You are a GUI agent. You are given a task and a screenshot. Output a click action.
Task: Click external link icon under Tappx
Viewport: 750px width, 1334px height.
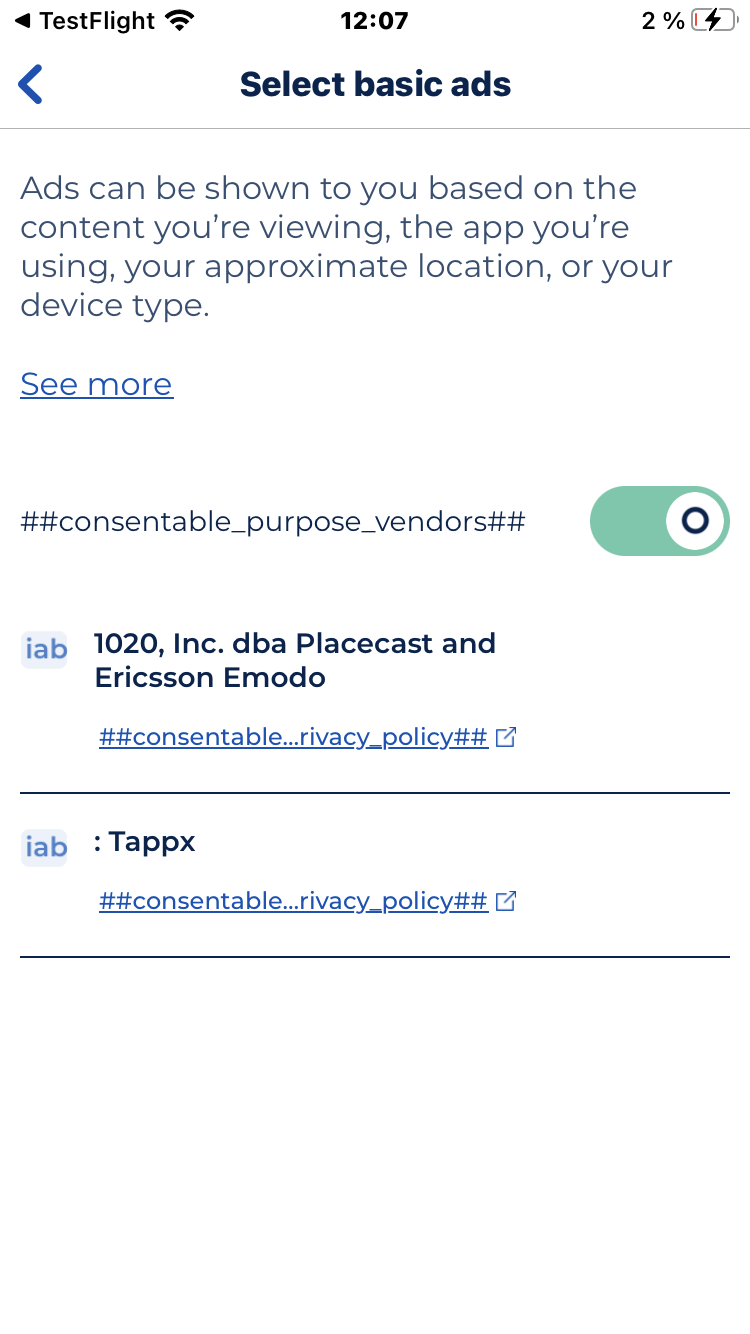pos(507,901)
